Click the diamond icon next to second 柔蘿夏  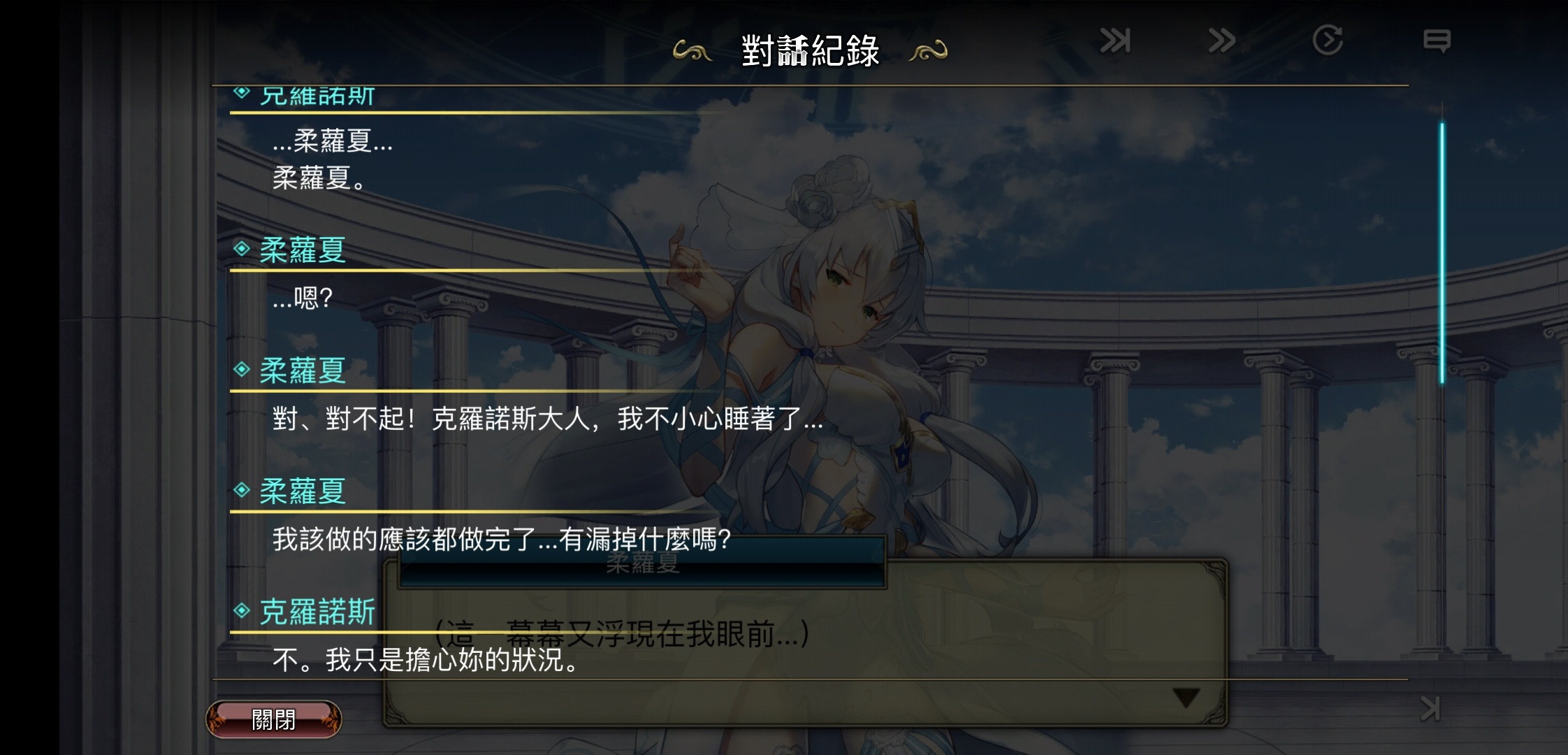pos(242,369)
